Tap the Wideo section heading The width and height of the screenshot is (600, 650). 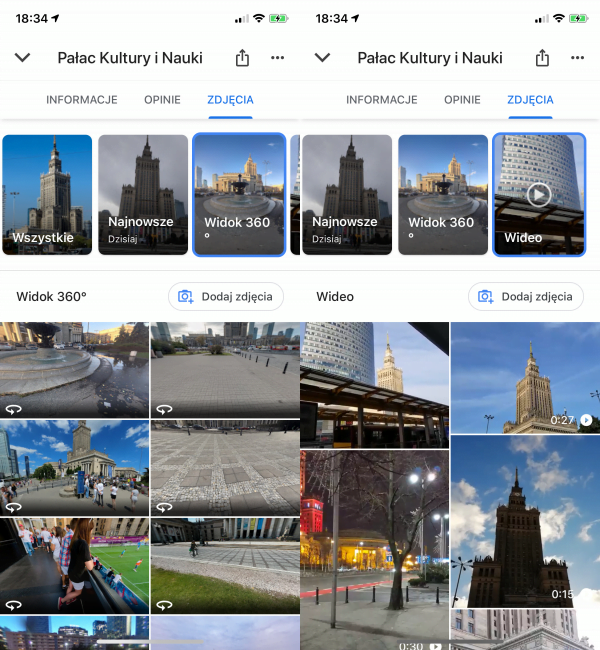pos(335,296)
